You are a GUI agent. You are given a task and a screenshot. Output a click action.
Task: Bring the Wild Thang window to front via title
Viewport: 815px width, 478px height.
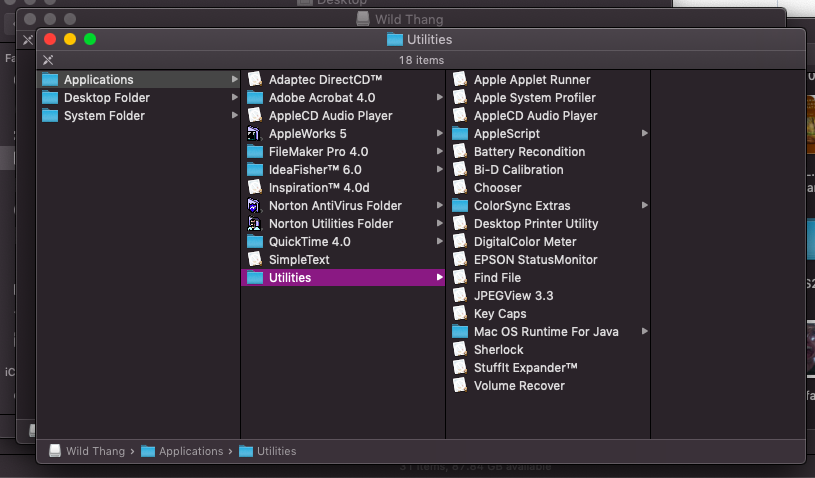(x=409, y=20)
